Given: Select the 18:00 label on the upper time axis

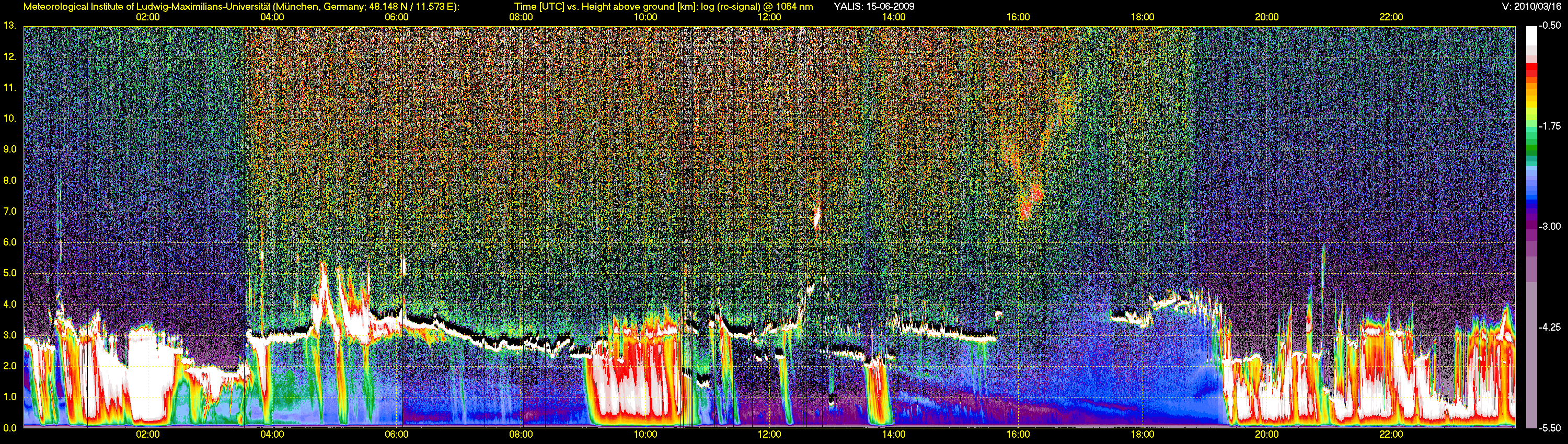Looking at the screenshot, I should [x=1143, y=17].
